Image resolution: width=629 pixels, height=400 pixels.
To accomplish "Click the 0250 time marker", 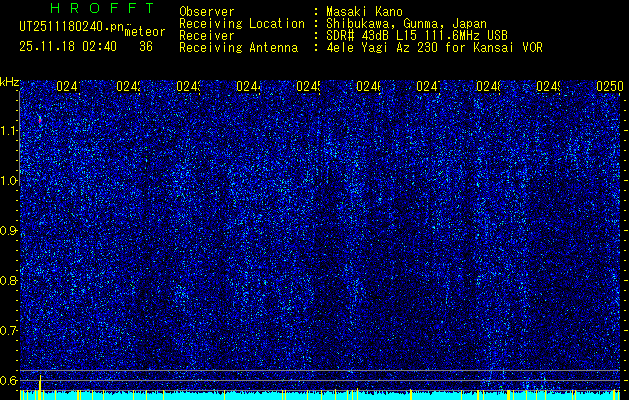I will tap(610, 86).
